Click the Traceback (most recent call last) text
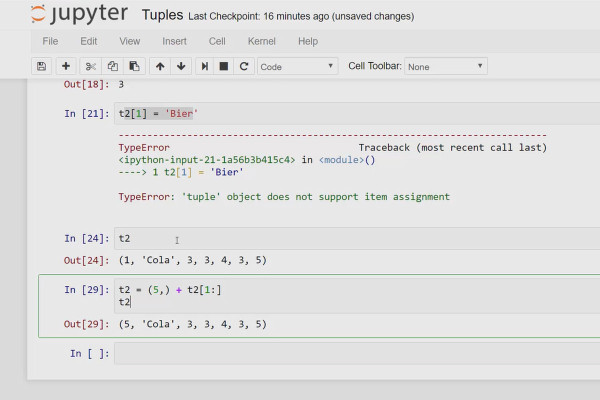Image resolution: width=600 pixels, height=400 pixels. [453, 148]
